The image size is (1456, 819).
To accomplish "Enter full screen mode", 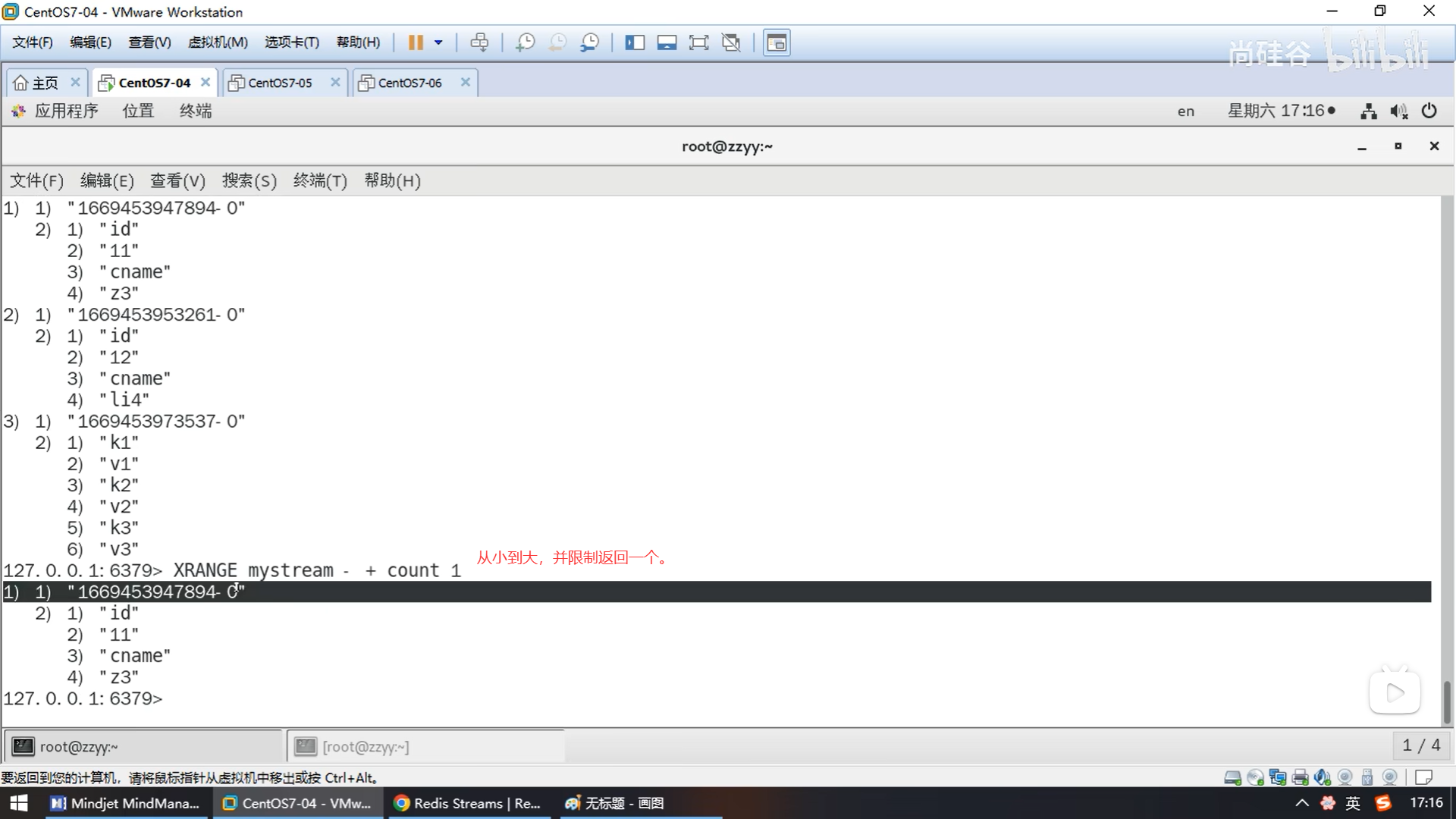I will (x=698, y=42).
